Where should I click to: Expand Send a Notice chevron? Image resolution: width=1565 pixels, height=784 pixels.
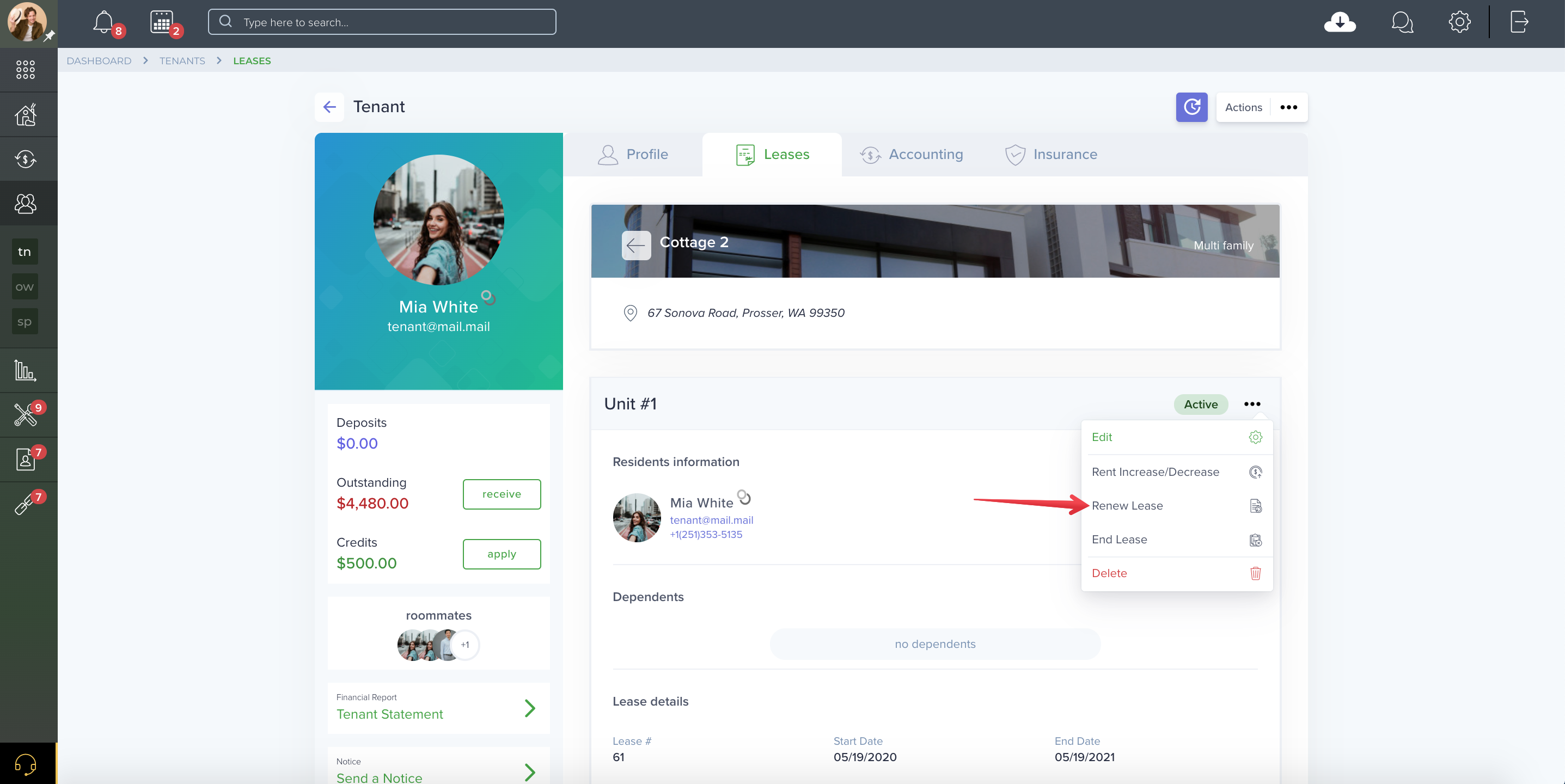tap(530, 772)
